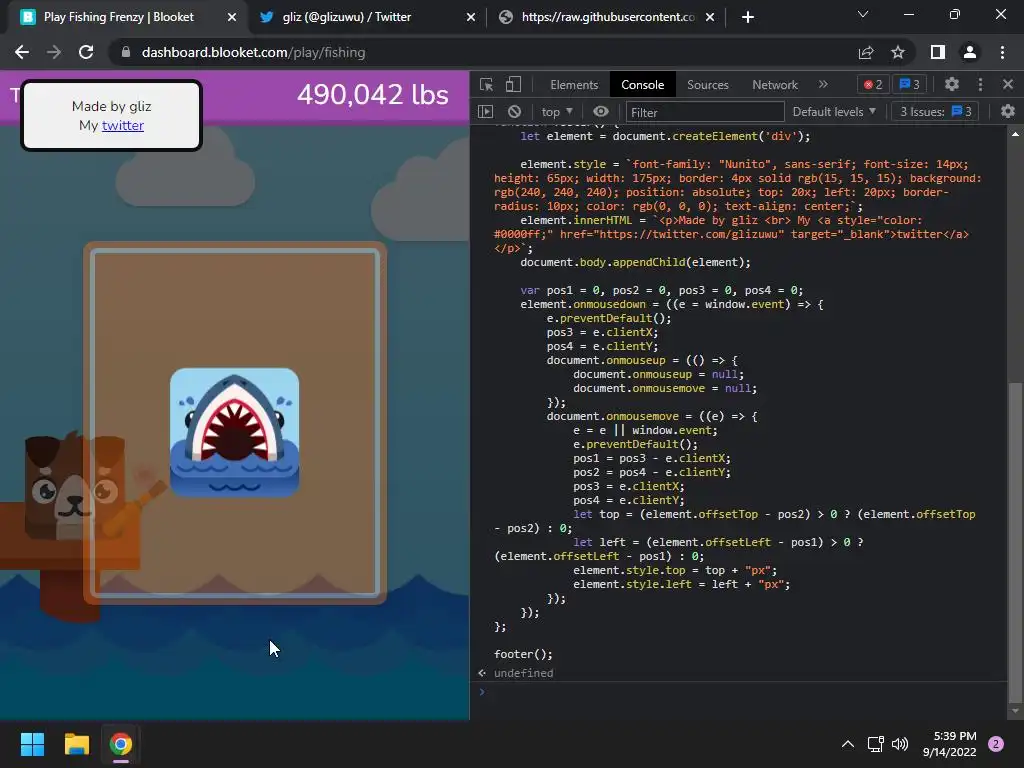Open File Explorer from taskbar
Viewport: 1024px width, 768px height.
pos(76,744)
